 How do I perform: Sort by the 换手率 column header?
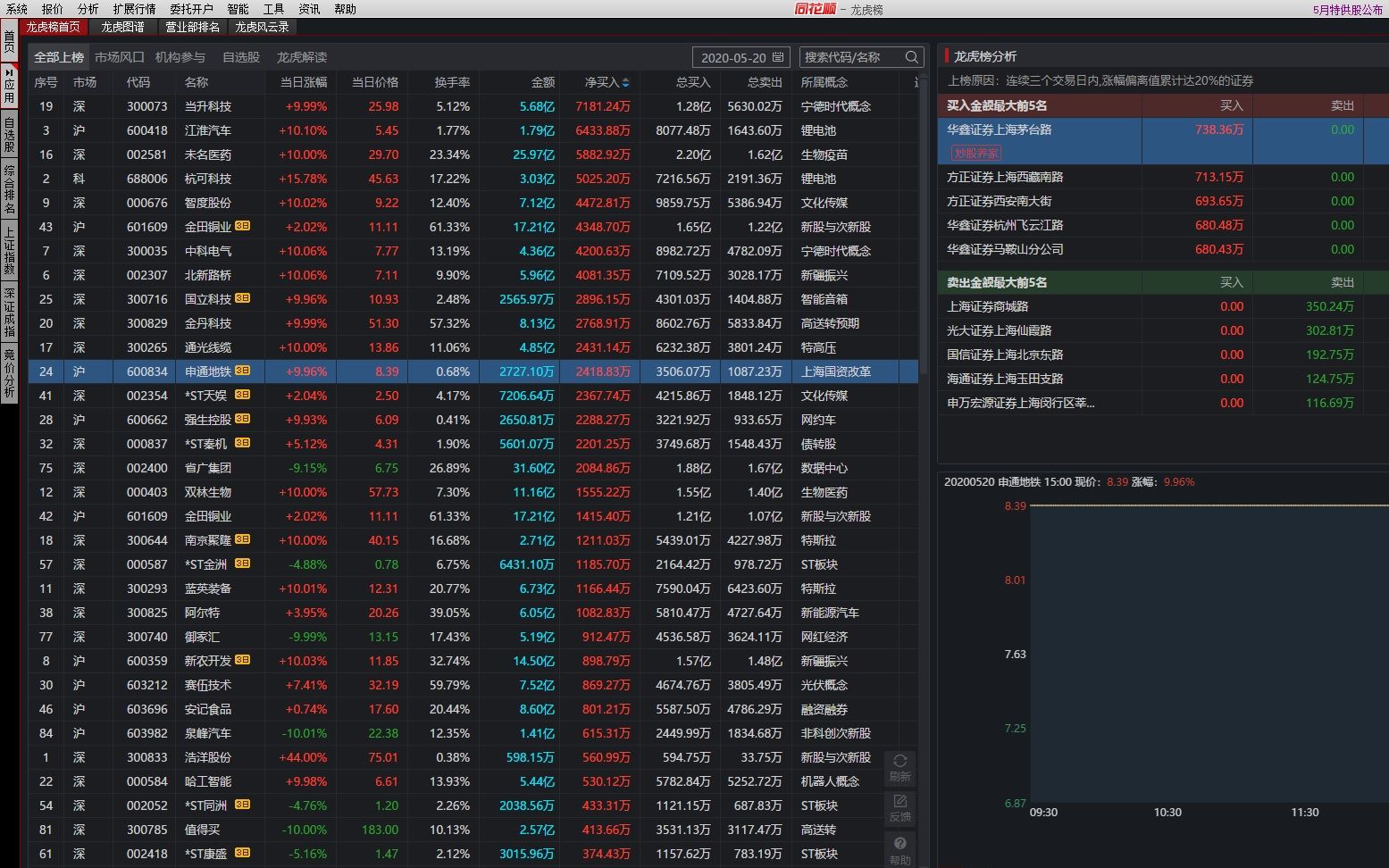coord(452,82)
